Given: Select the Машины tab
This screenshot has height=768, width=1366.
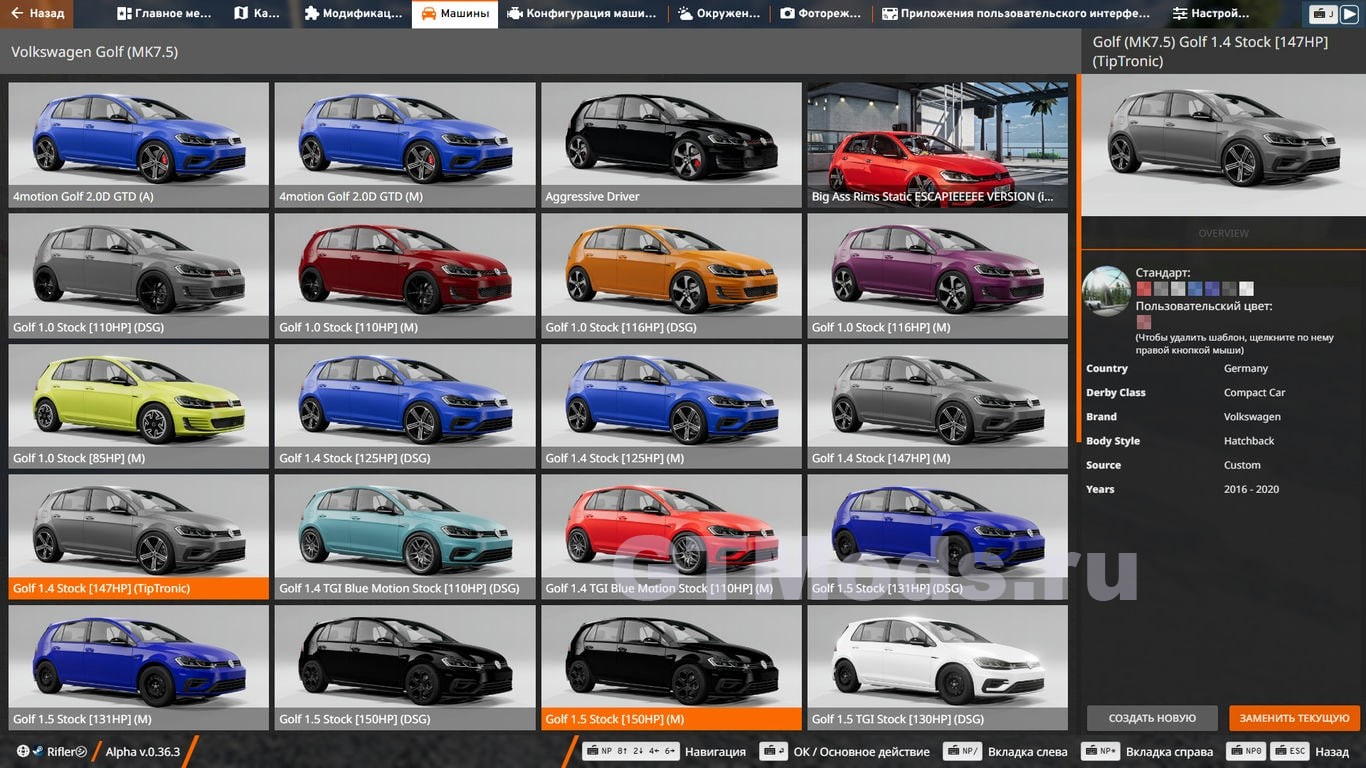Looking at the screenshot, I should coord(455,14).
